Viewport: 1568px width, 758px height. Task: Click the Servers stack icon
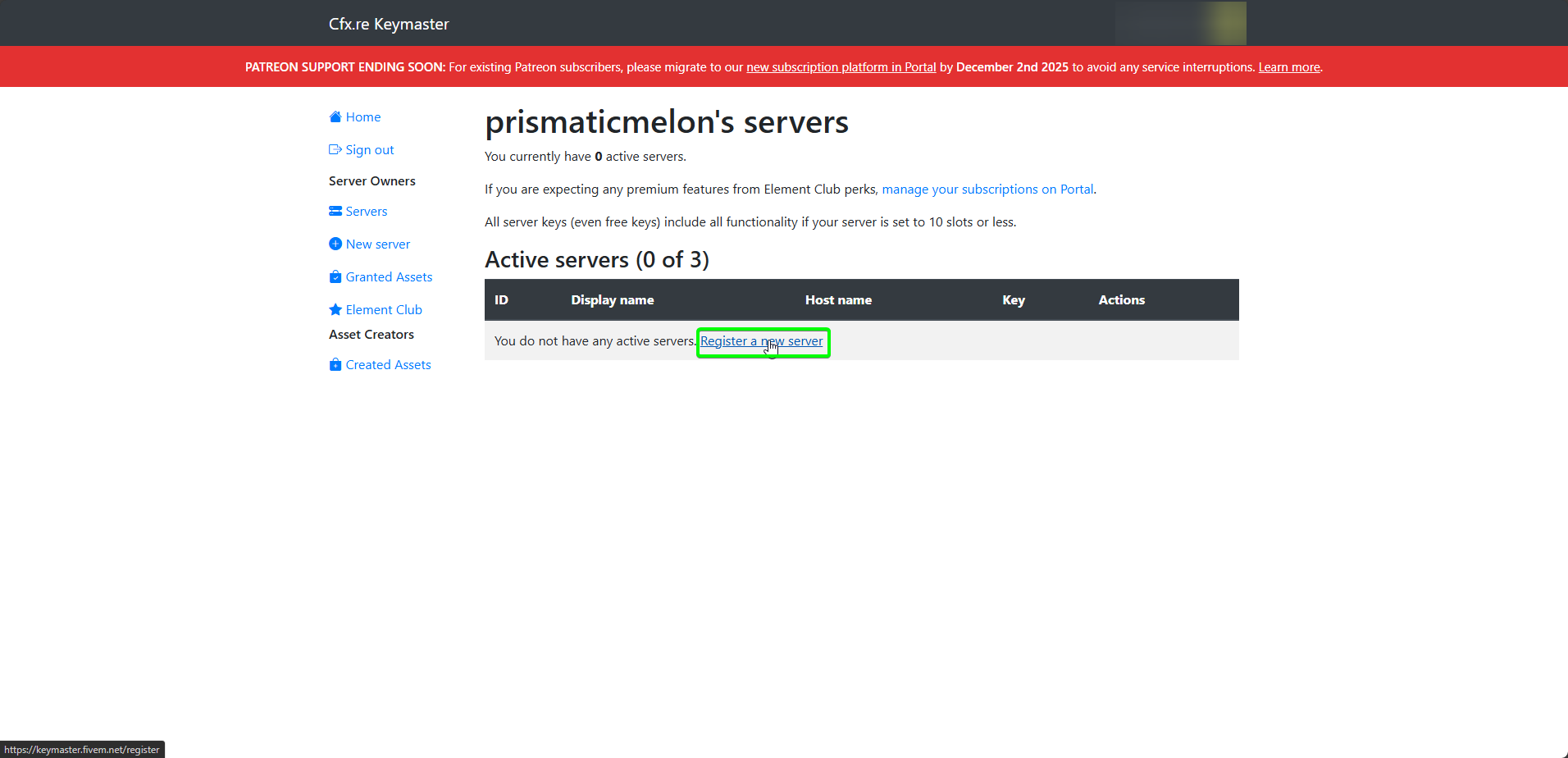pos(335,211)
